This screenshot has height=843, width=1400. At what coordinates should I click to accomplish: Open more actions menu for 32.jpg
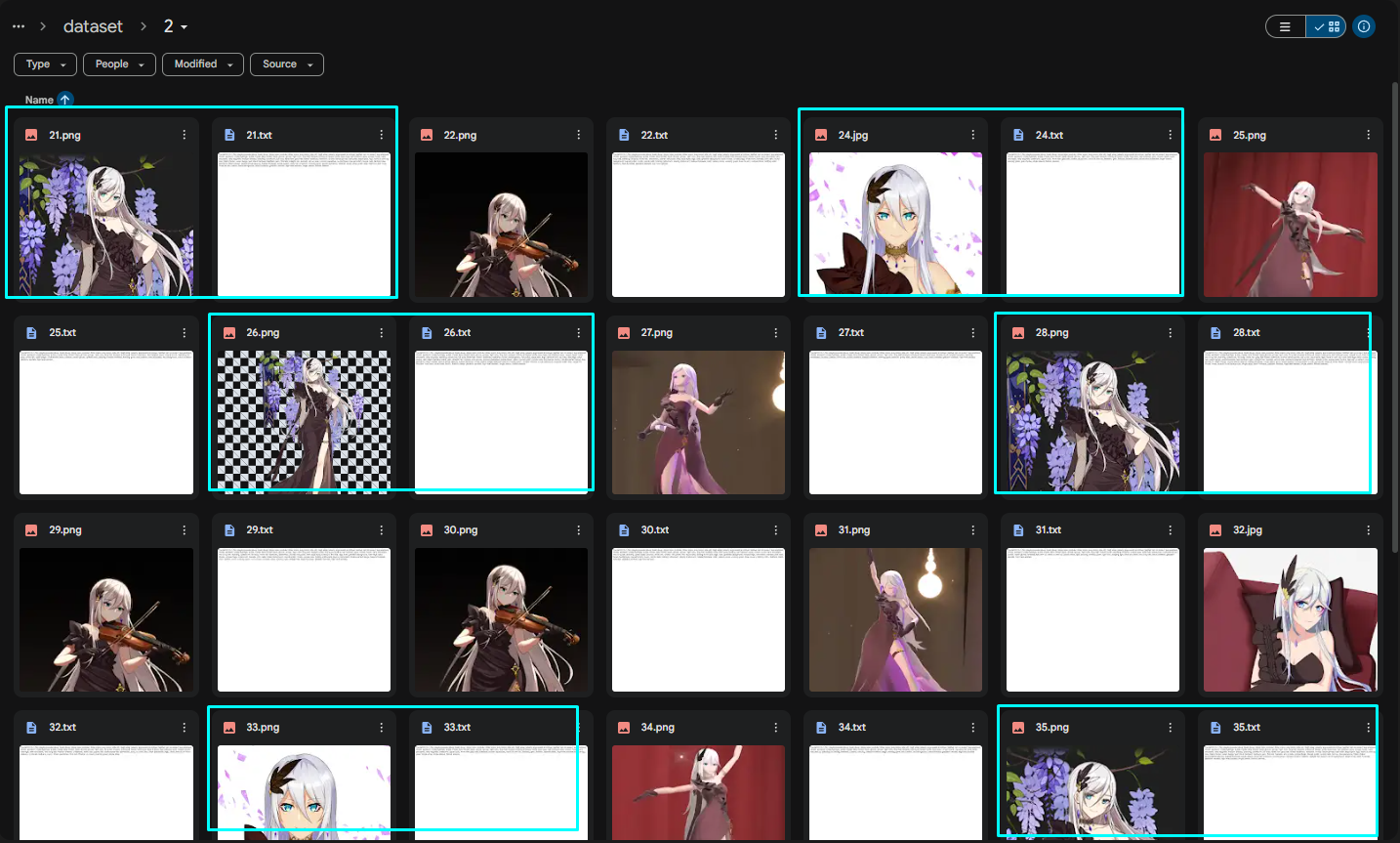point(1368,529)
